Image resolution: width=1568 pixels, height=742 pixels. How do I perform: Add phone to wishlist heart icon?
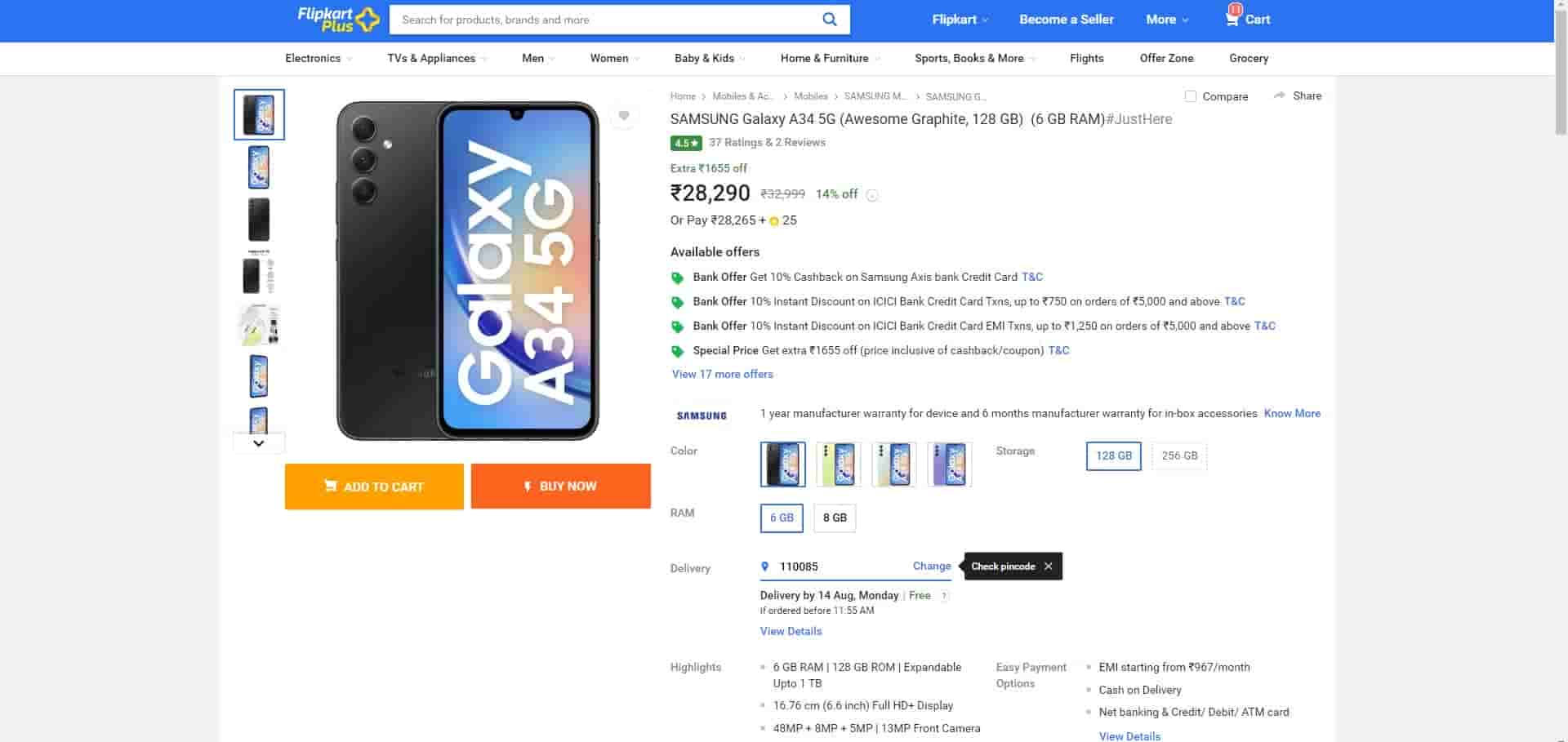tap(624, 116)
